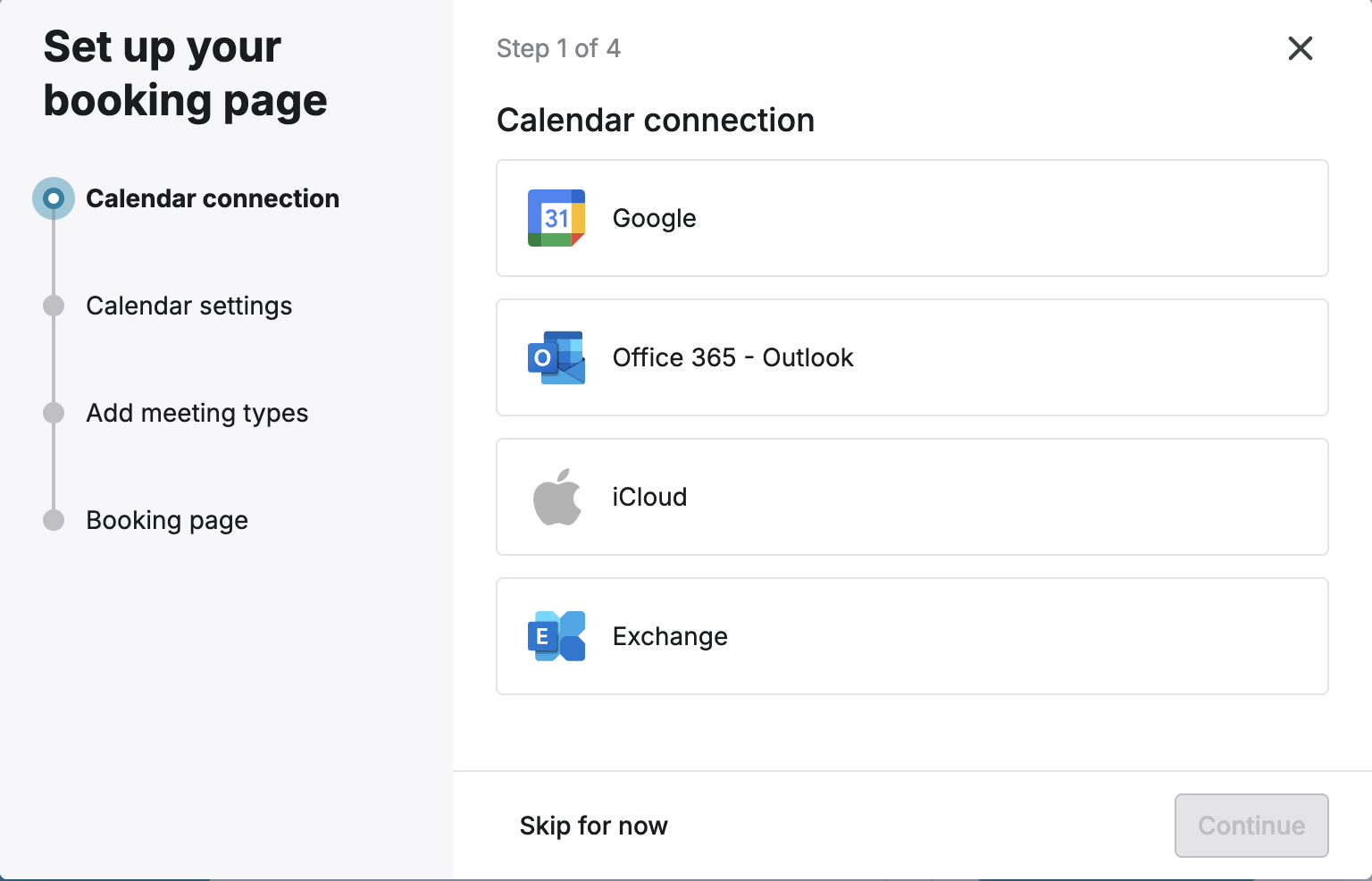This screenshot has height=881, width=1372.
Task: Go to the Calendar settings step
Action: (188, 306)
